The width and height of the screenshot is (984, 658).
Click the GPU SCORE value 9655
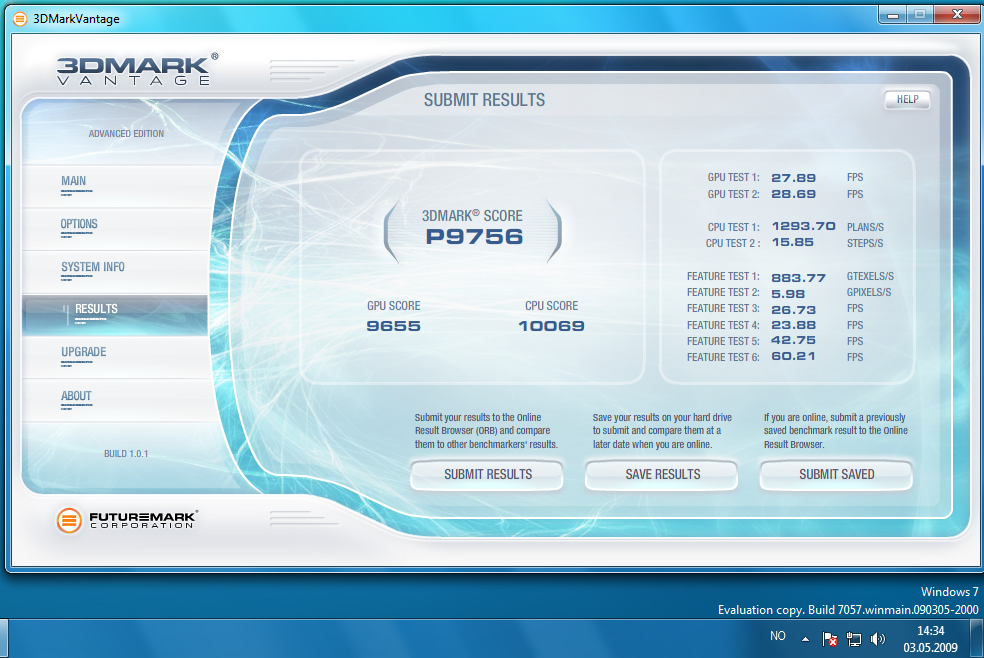(393, 326)
